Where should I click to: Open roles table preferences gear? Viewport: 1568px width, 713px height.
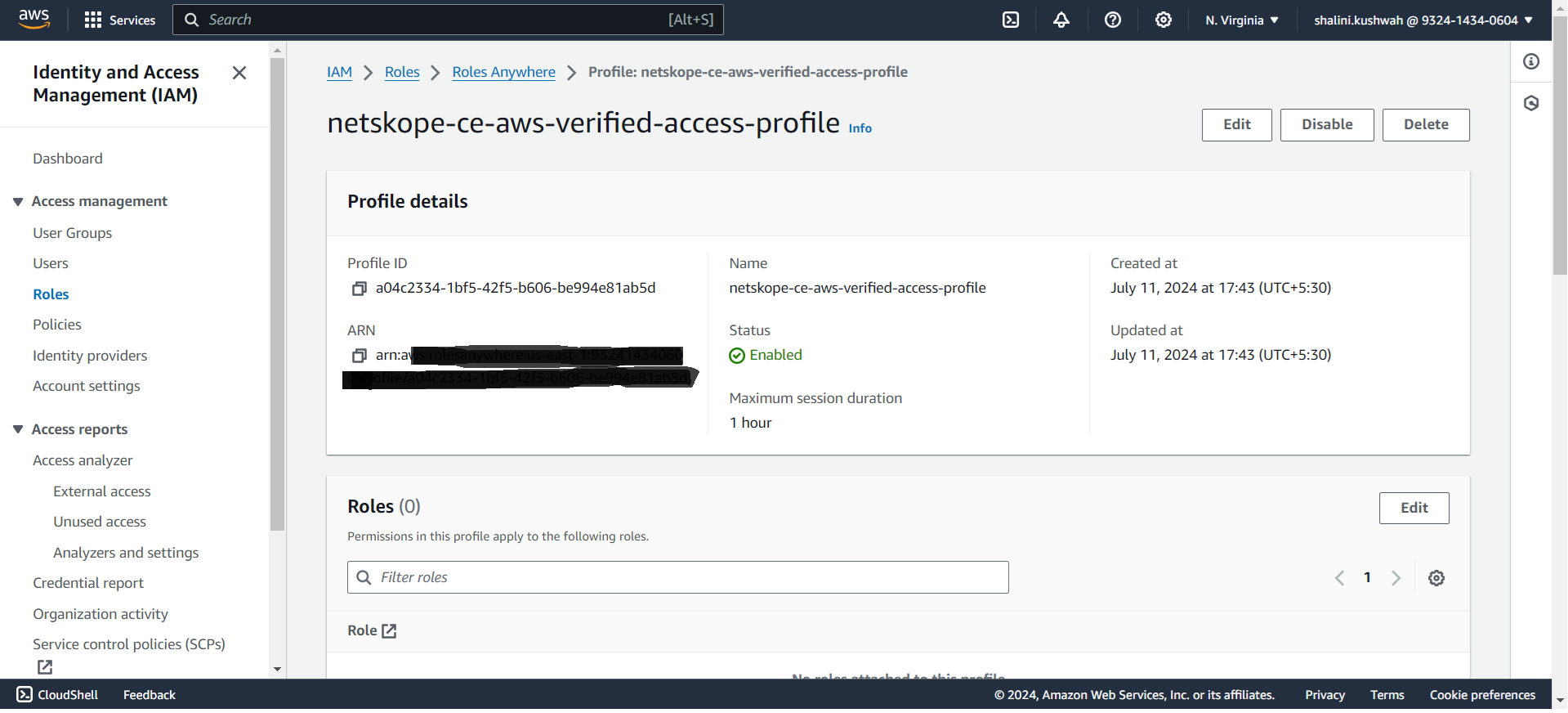coord(1436,578)
